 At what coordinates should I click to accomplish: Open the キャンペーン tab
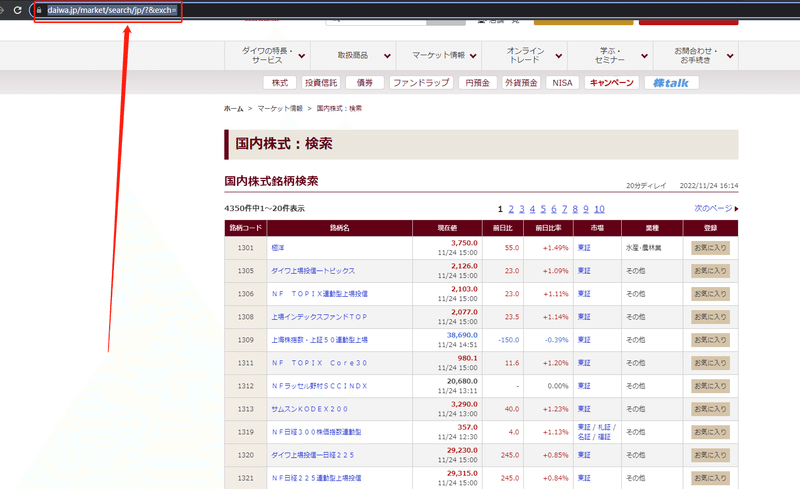pyautogui.click(x=612, y=83)
